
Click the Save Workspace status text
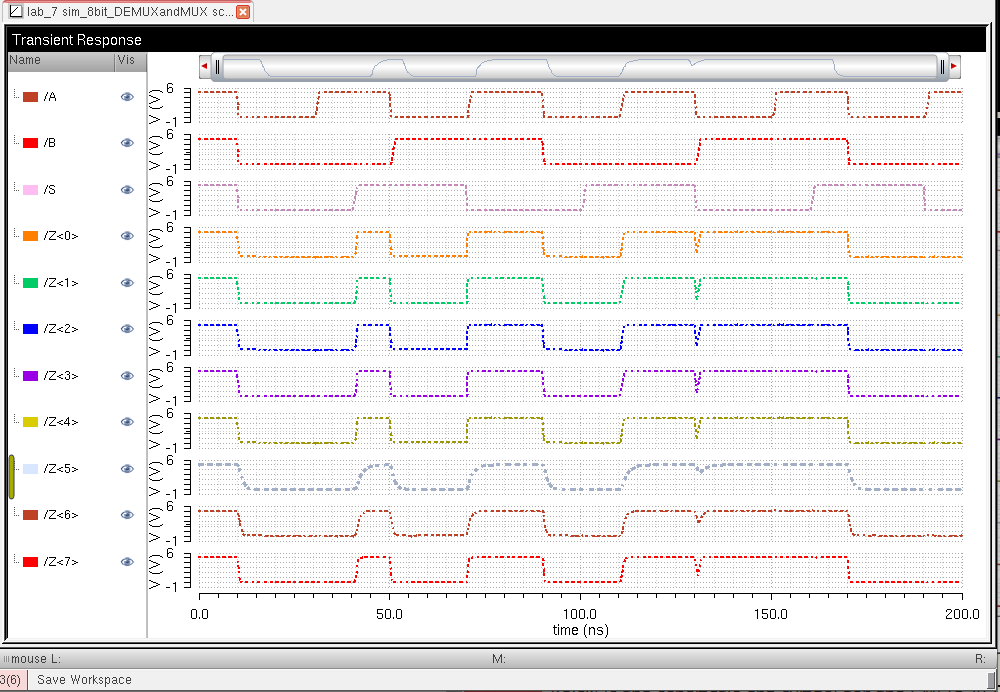point(84,680)
